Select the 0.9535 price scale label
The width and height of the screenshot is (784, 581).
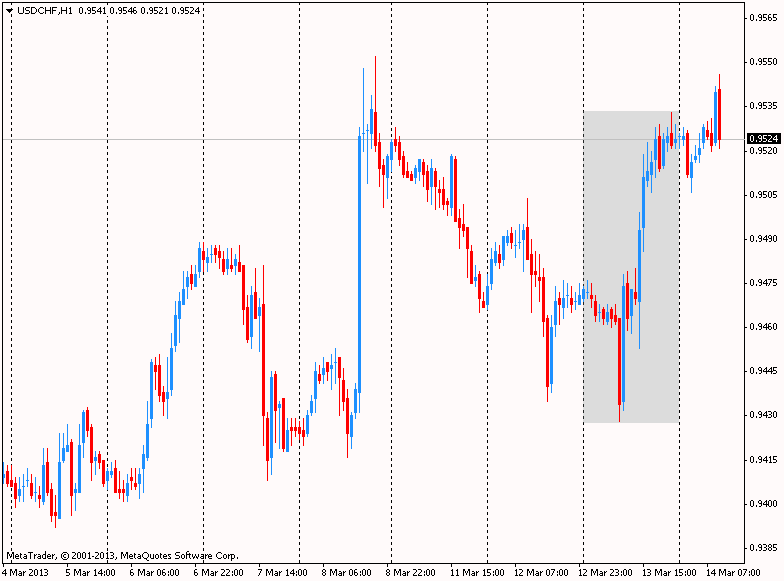[764, 106]
